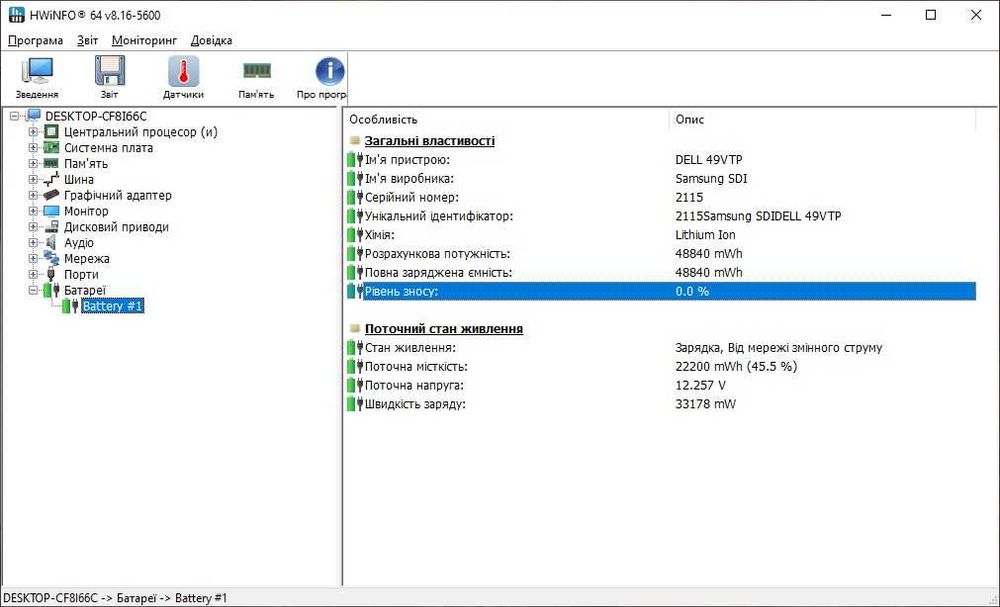This screenshot has width=1000, height=607.
Task: Expand the Аудіо tree node
Action: point(33,243)
